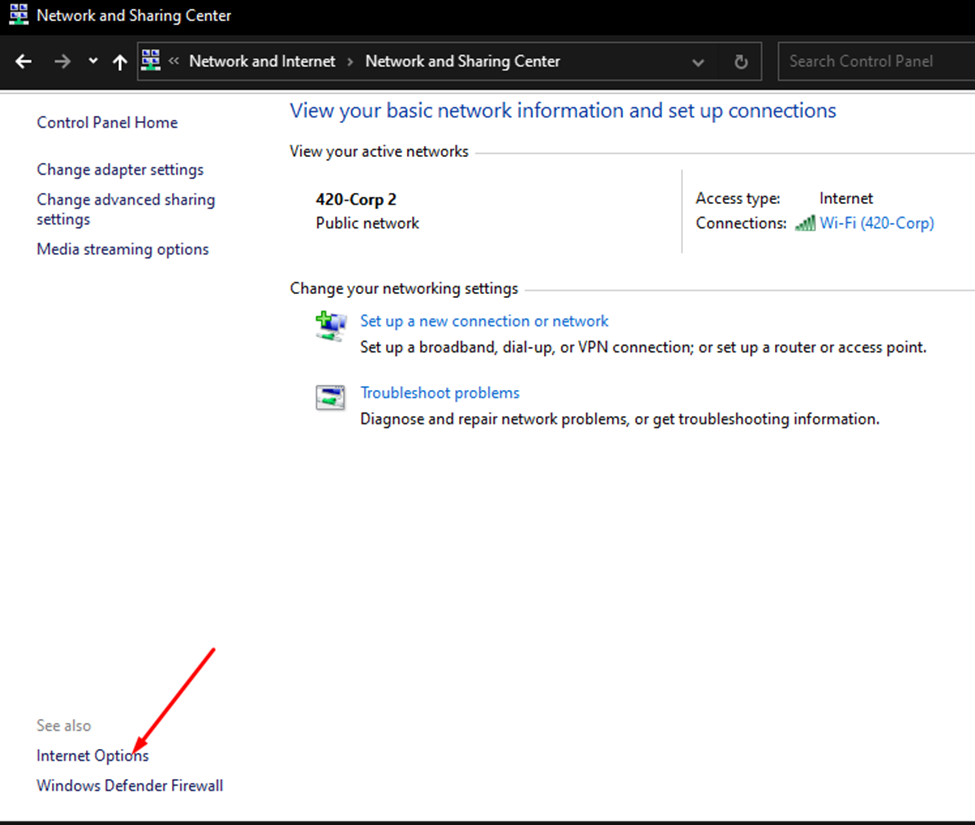Select the Network and Sharing Center breadcrumb

[462, 61]
